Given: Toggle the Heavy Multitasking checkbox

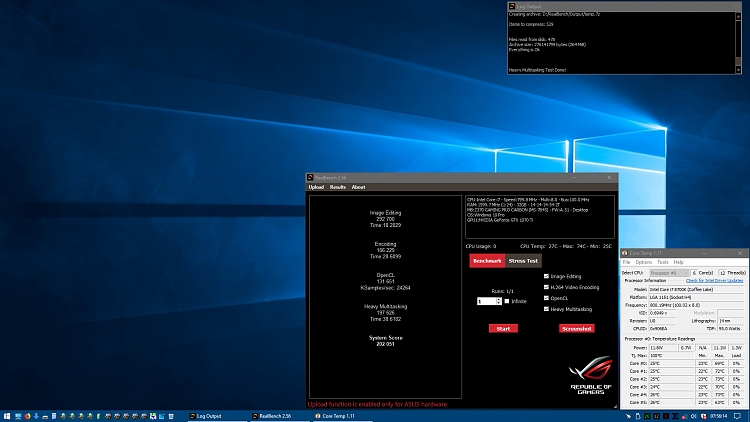Looking at the screenshot, I should click(x=546, y=309).
